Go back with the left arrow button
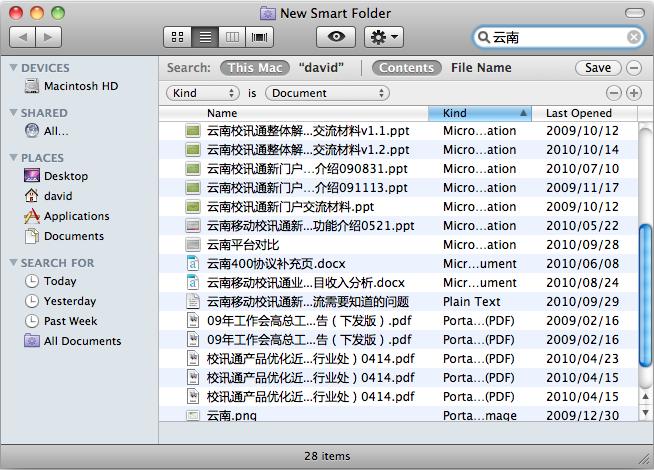This screenshot has height=470, width=654. [x=22, y=37]
